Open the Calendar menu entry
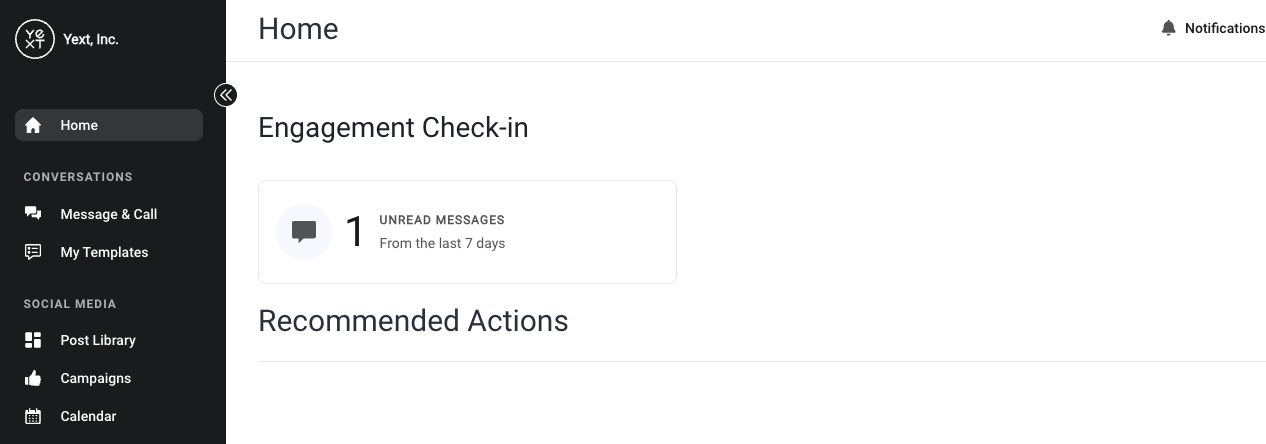The height and width of the screenshot is (444, 1266). [109, 416]
